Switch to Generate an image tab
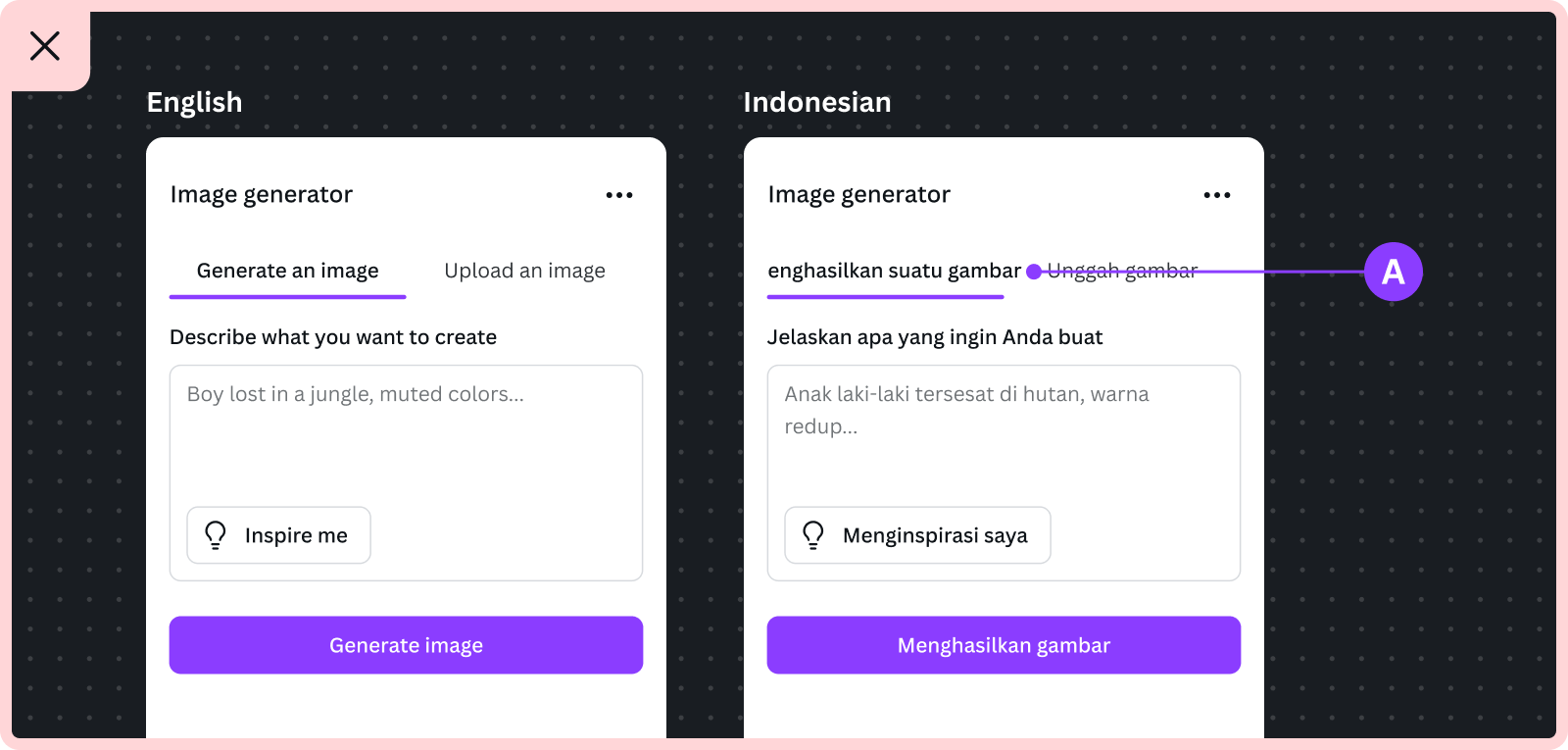1568x750 pixels. pos(288,272)
